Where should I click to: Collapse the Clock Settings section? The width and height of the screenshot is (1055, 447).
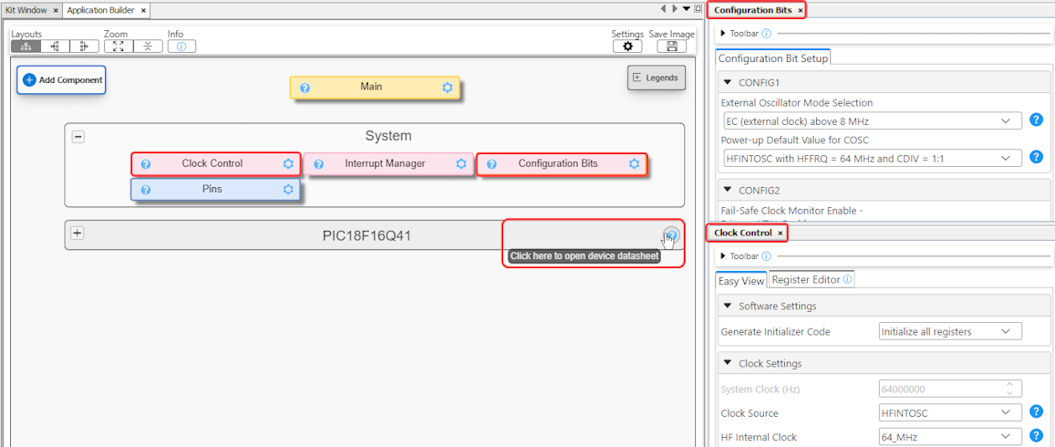[x=728, y=364]
